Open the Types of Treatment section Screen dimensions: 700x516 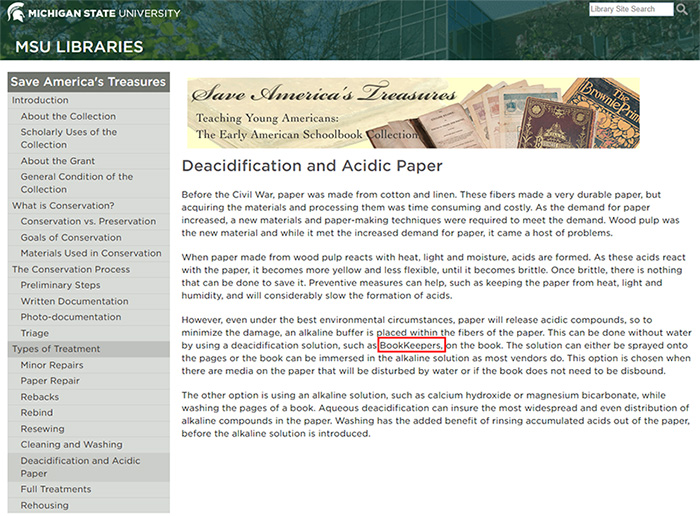pyautogui.click(x=56, y=349)
